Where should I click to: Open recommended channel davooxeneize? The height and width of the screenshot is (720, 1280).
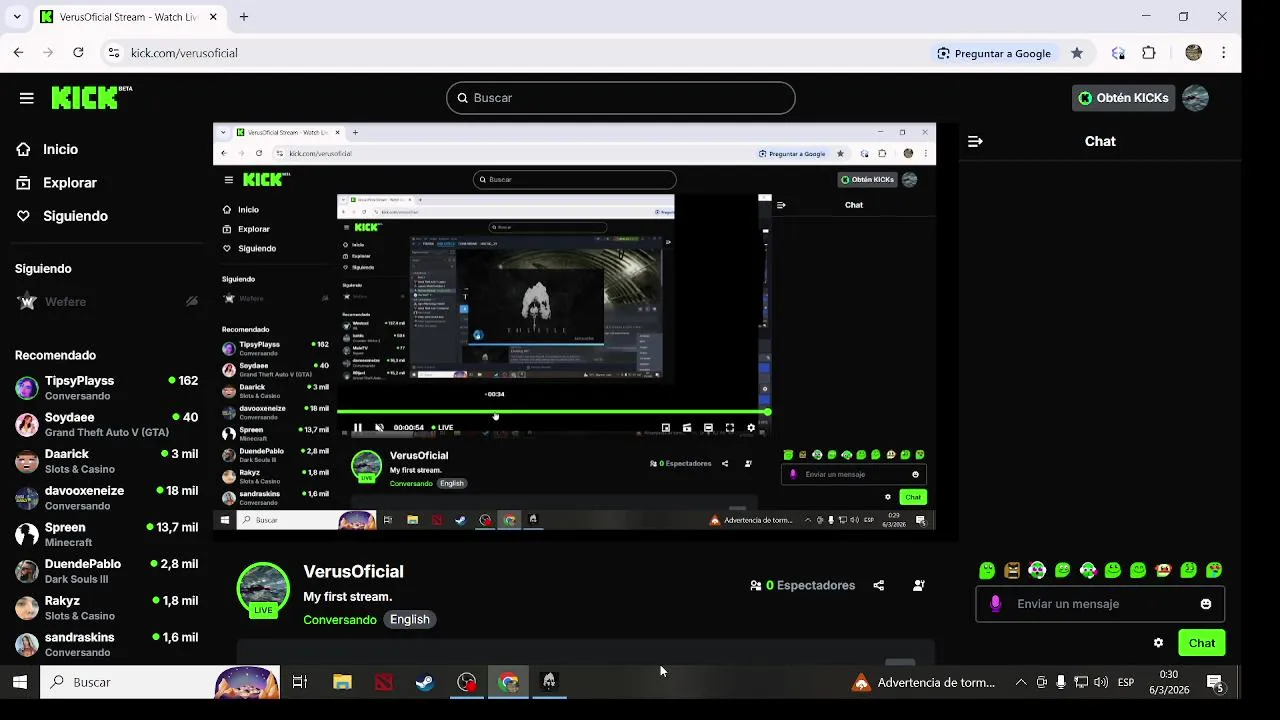pos(106,498)
